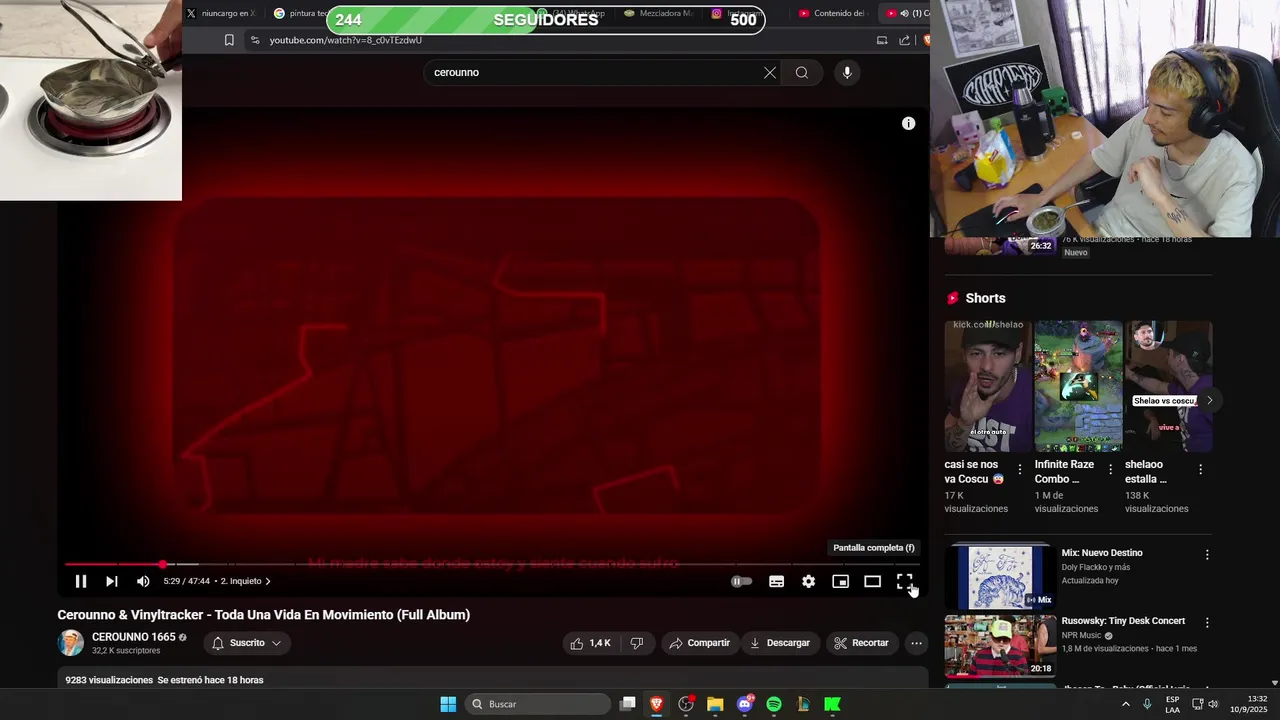Viewport: 1280px width, 720px height.
Task: Click the 'Shorts' section heading
Action: 985,298
